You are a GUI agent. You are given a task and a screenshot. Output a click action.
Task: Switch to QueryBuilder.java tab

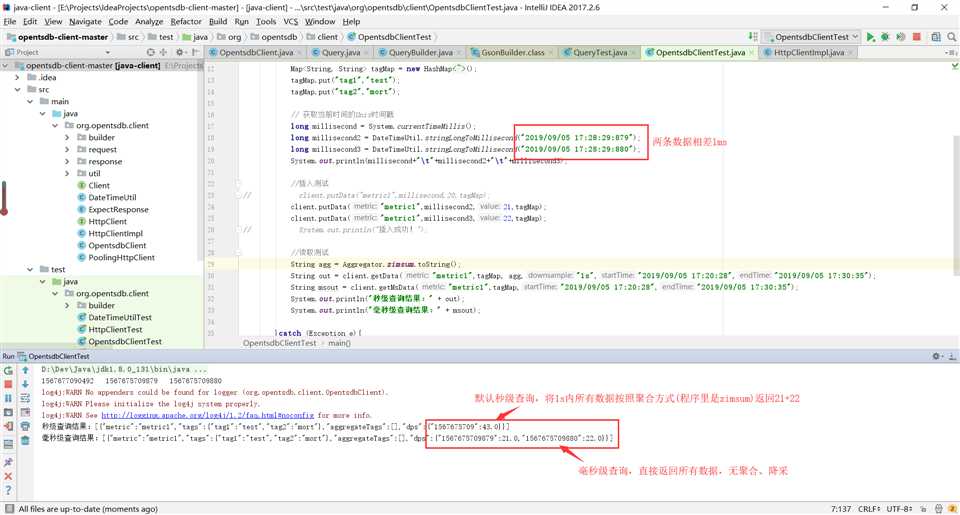click(421, 53)
